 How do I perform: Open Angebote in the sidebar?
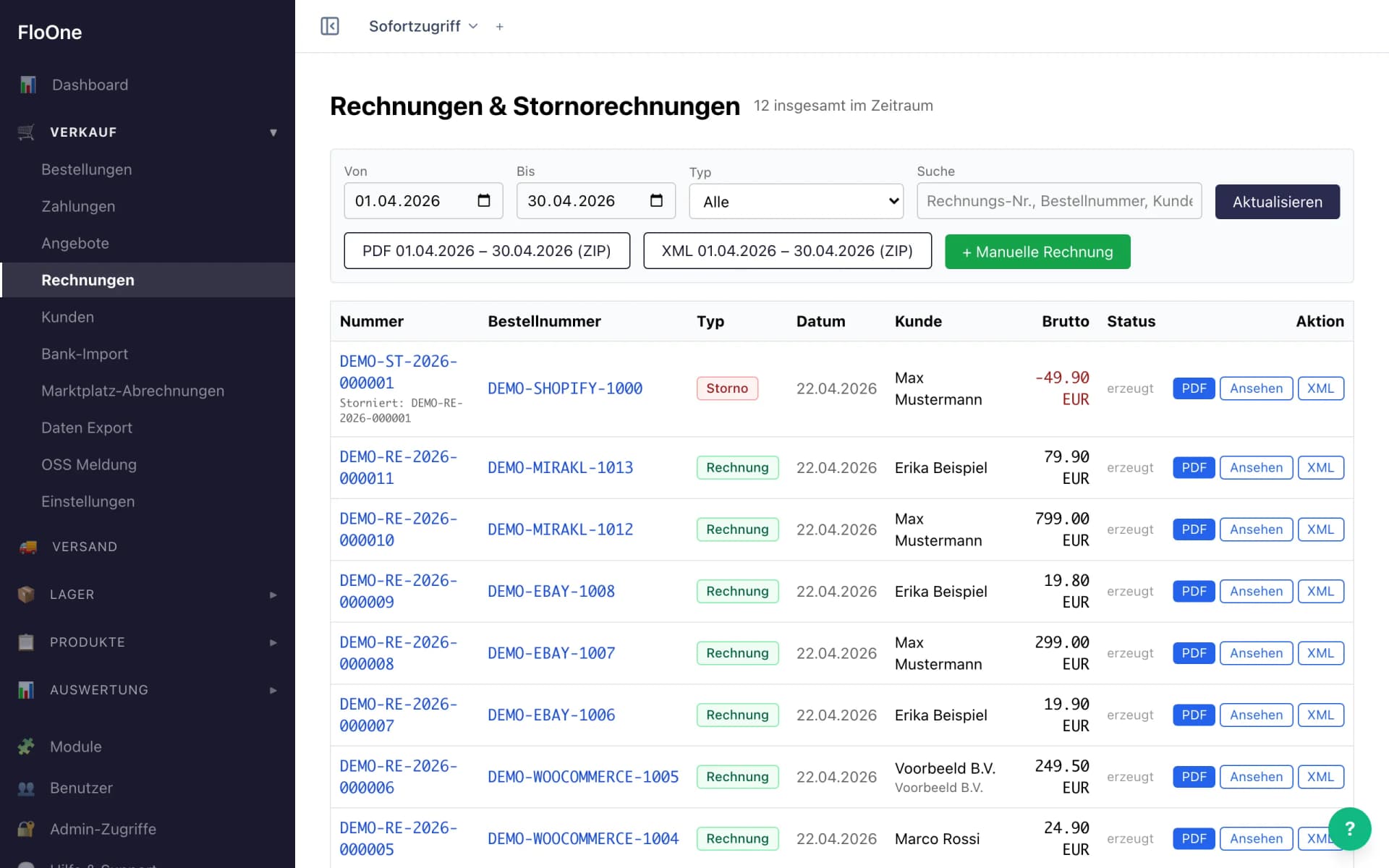coord(75,243)
